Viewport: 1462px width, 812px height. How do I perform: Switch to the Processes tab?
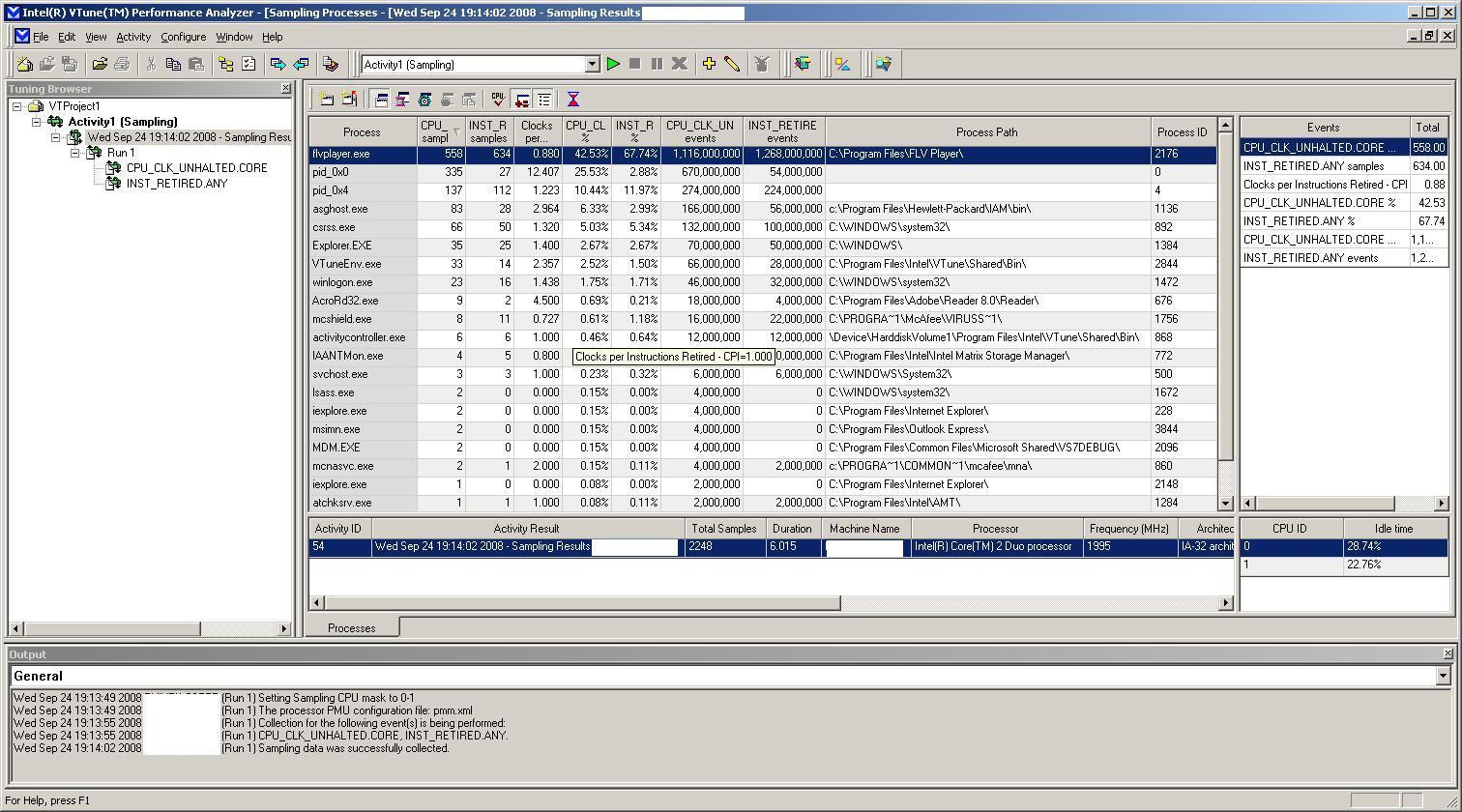click(x=352, y=626)
